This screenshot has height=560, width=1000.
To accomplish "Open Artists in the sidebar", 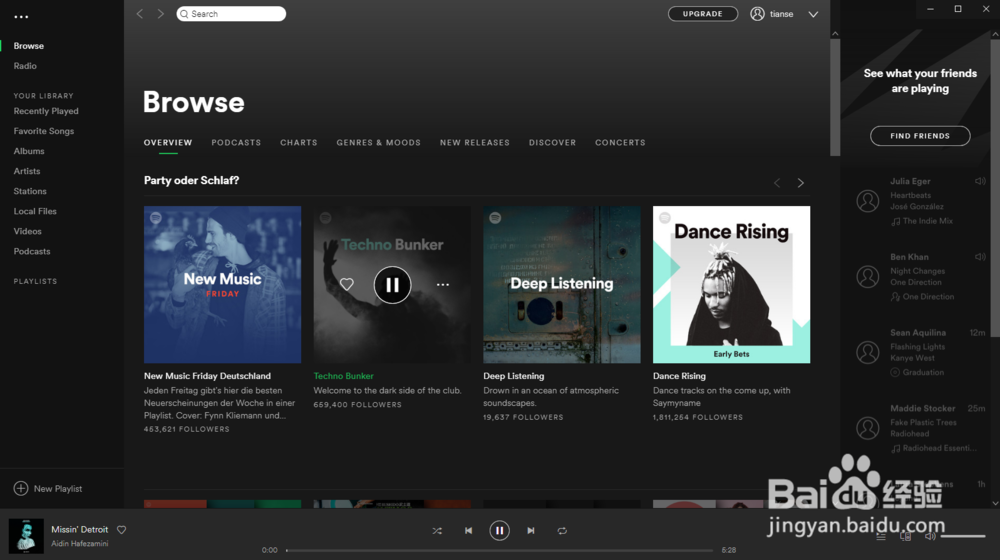I will pos(27,171).
